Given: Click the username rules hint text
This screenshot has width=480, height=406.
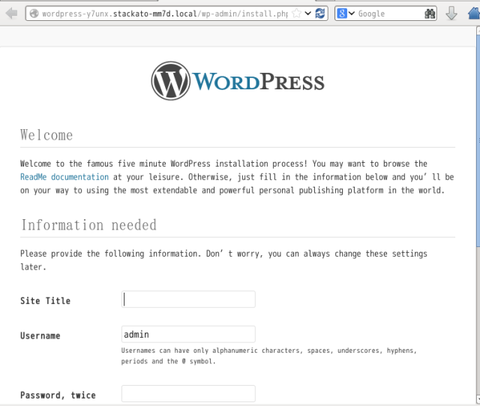Looking at the screenshot, I should 269,356.
